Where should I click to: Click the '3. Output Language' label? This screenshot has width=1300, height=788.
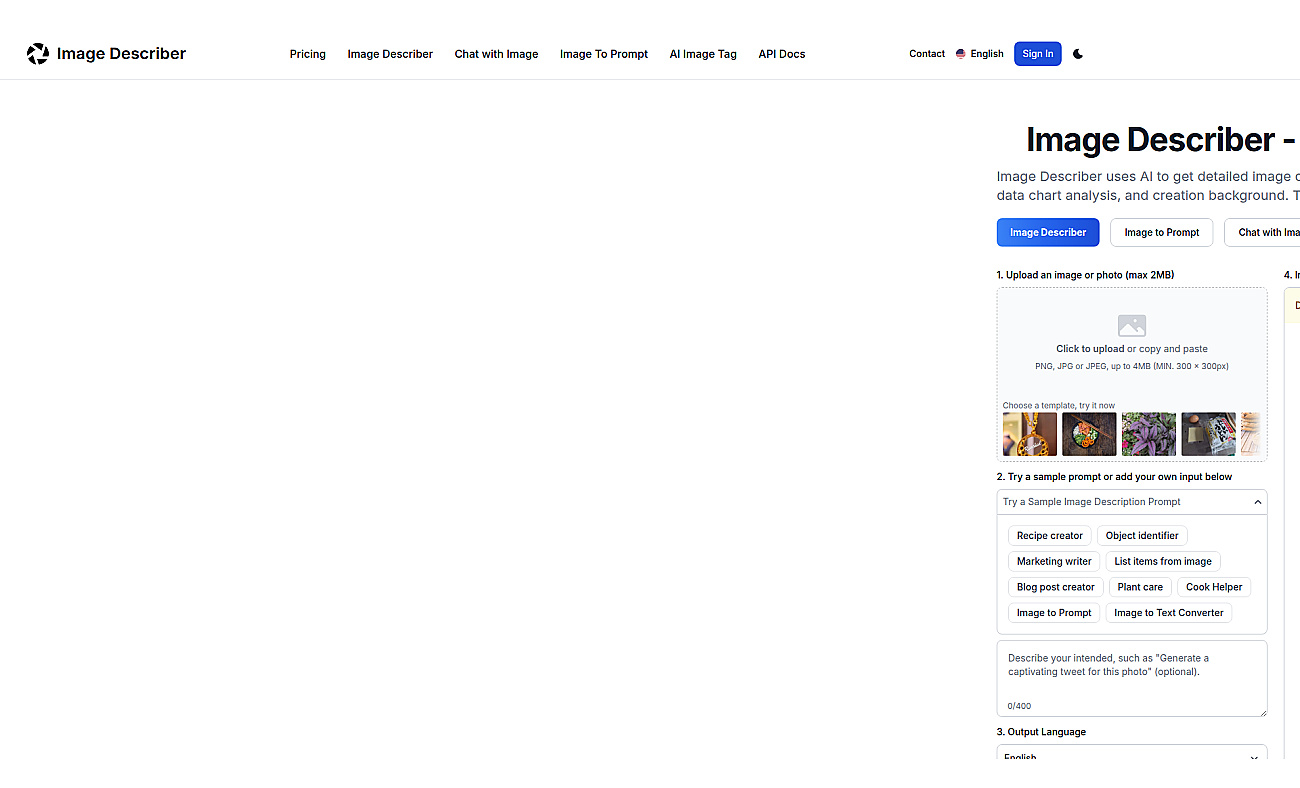pyautogui.click(x=1041, y=732)
